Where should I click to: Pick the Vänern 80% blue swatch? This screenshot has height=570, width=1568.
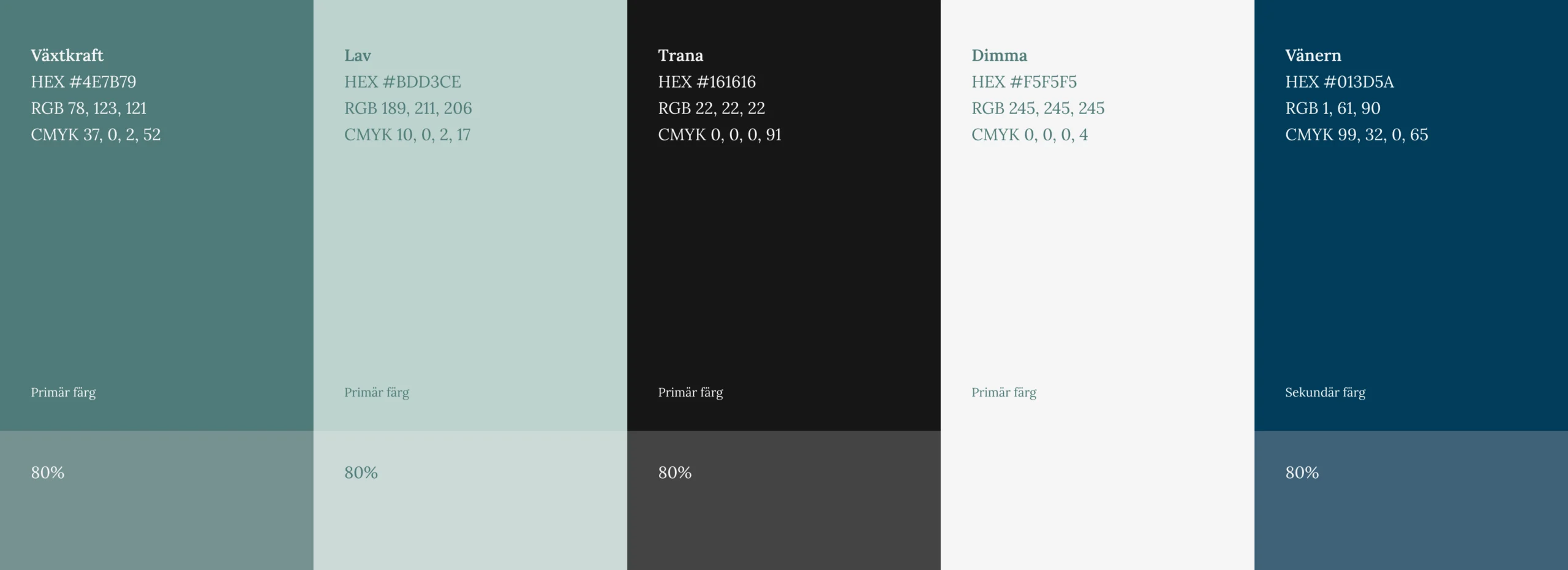click(1411, 500)
